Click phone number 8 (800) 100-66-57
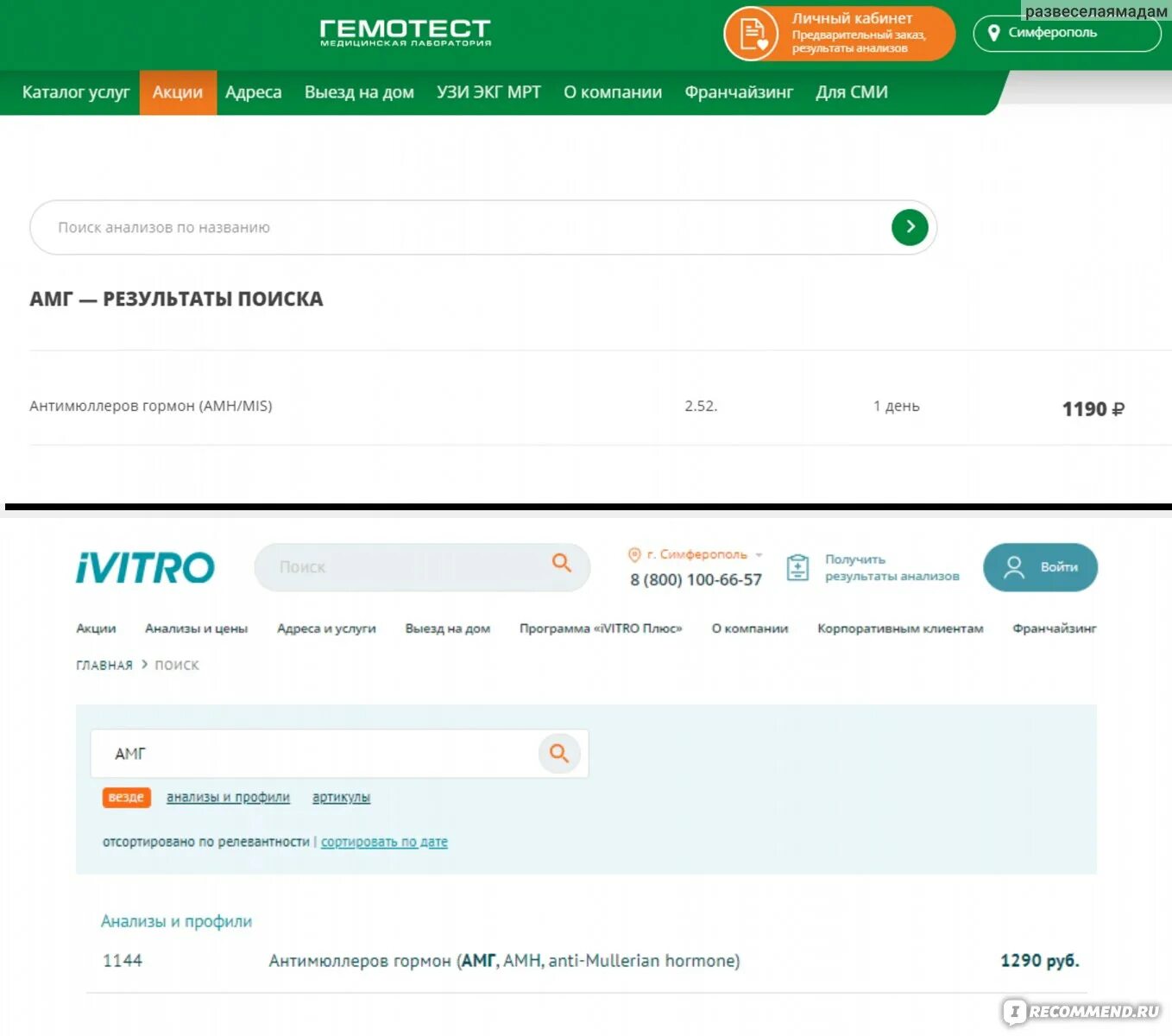The image size is (1172, 1036). [x=696, y=579]
